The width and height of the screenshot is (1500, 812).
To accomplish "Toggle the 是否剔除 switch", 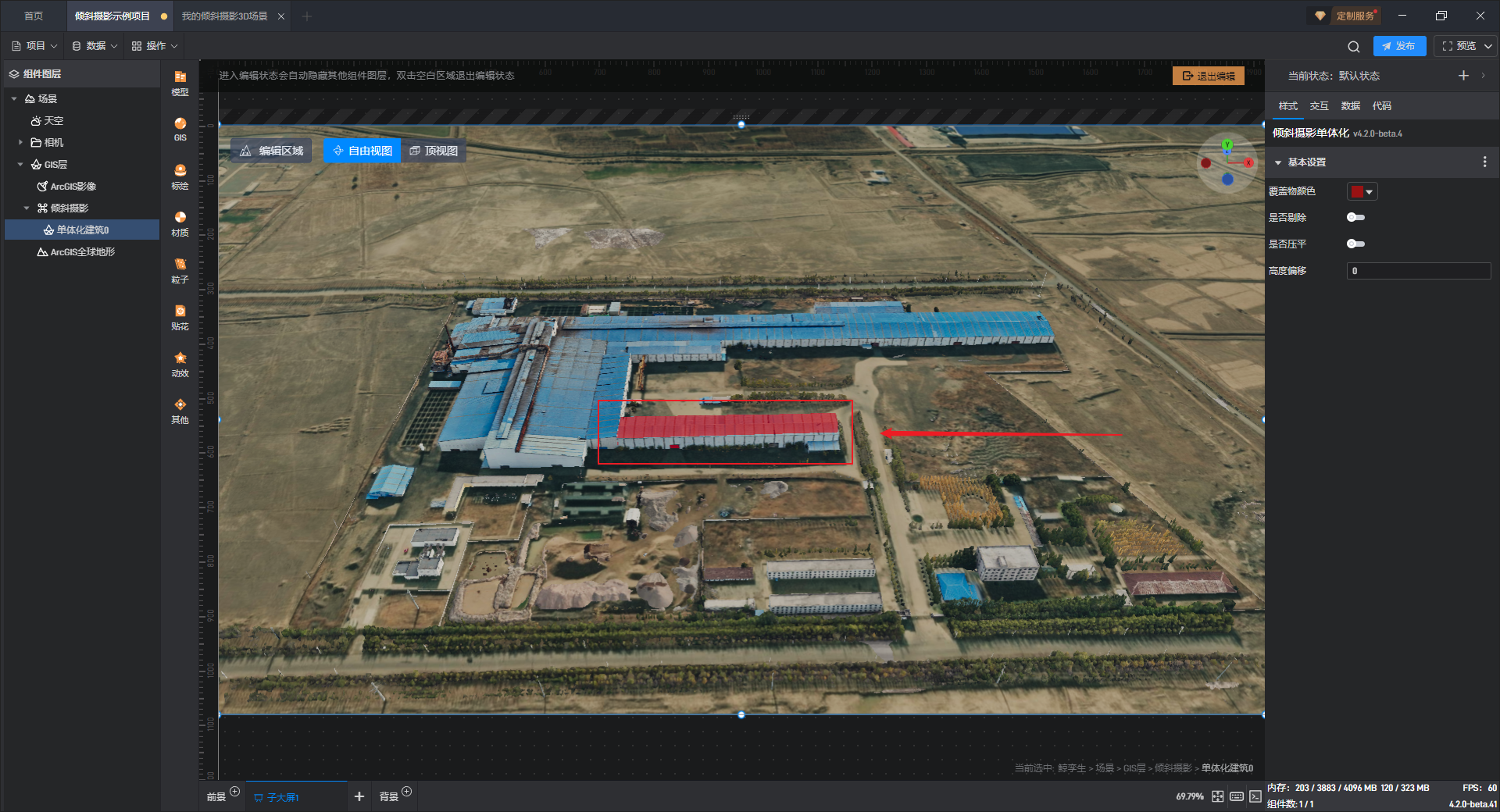I will coord(1355,217).
